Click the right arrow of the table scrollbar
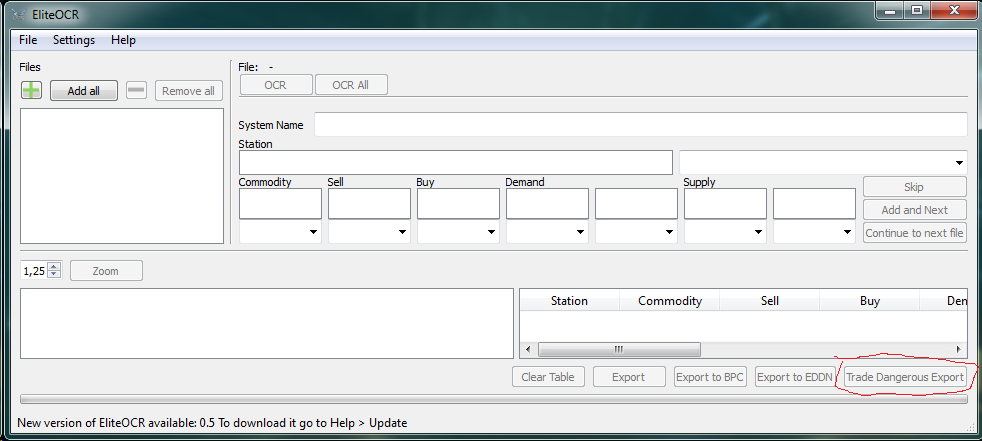982x441 pixels. coord(960,350)
